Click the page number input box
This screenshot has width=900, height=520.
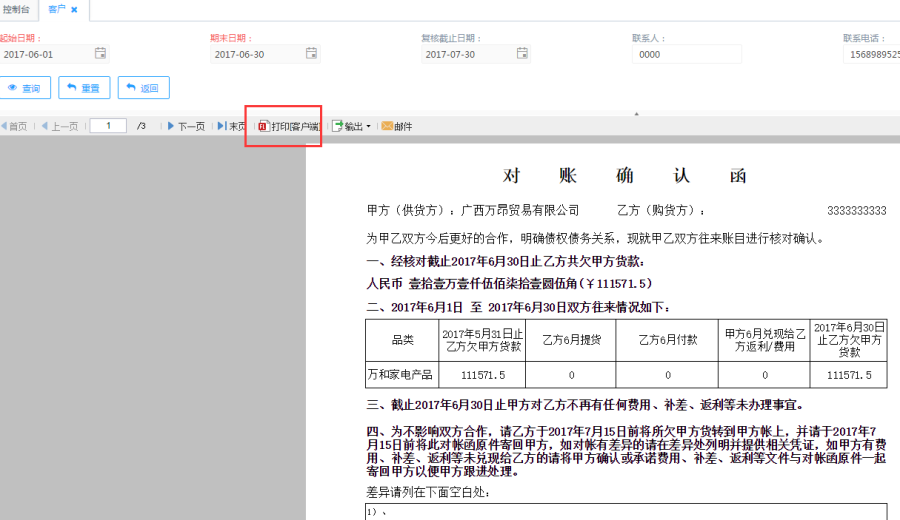click(108, 126)
